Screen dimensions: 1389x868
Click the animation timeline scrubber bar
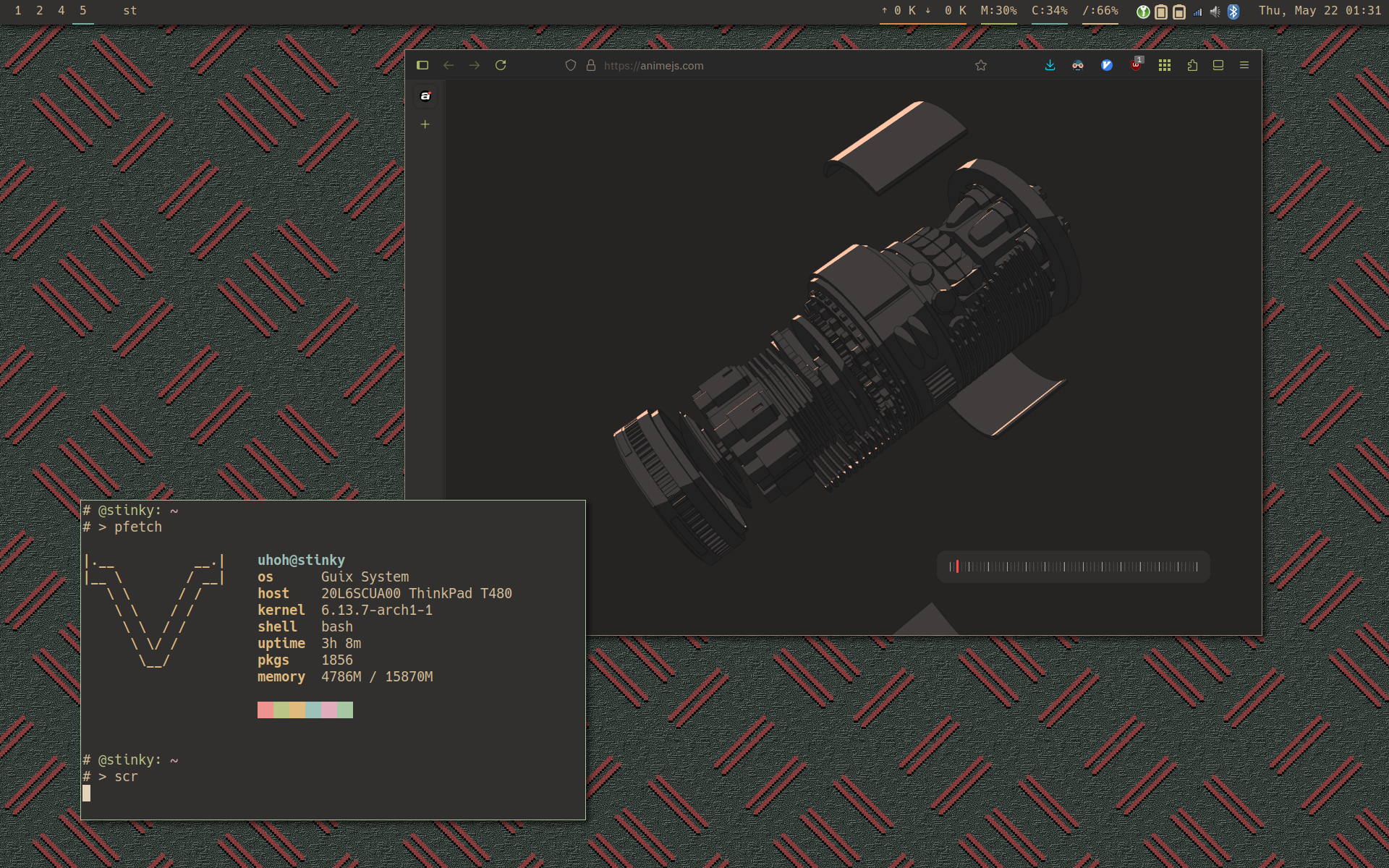1074,566
